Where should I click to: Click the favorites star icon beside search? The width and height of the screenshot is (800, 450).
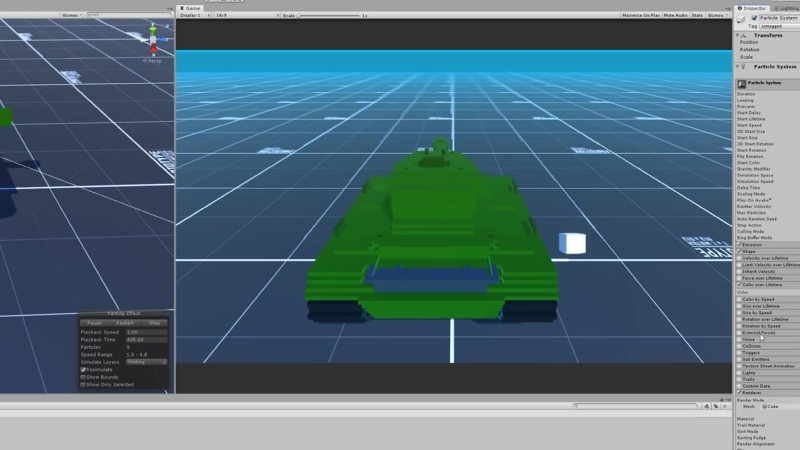point(725,406)
